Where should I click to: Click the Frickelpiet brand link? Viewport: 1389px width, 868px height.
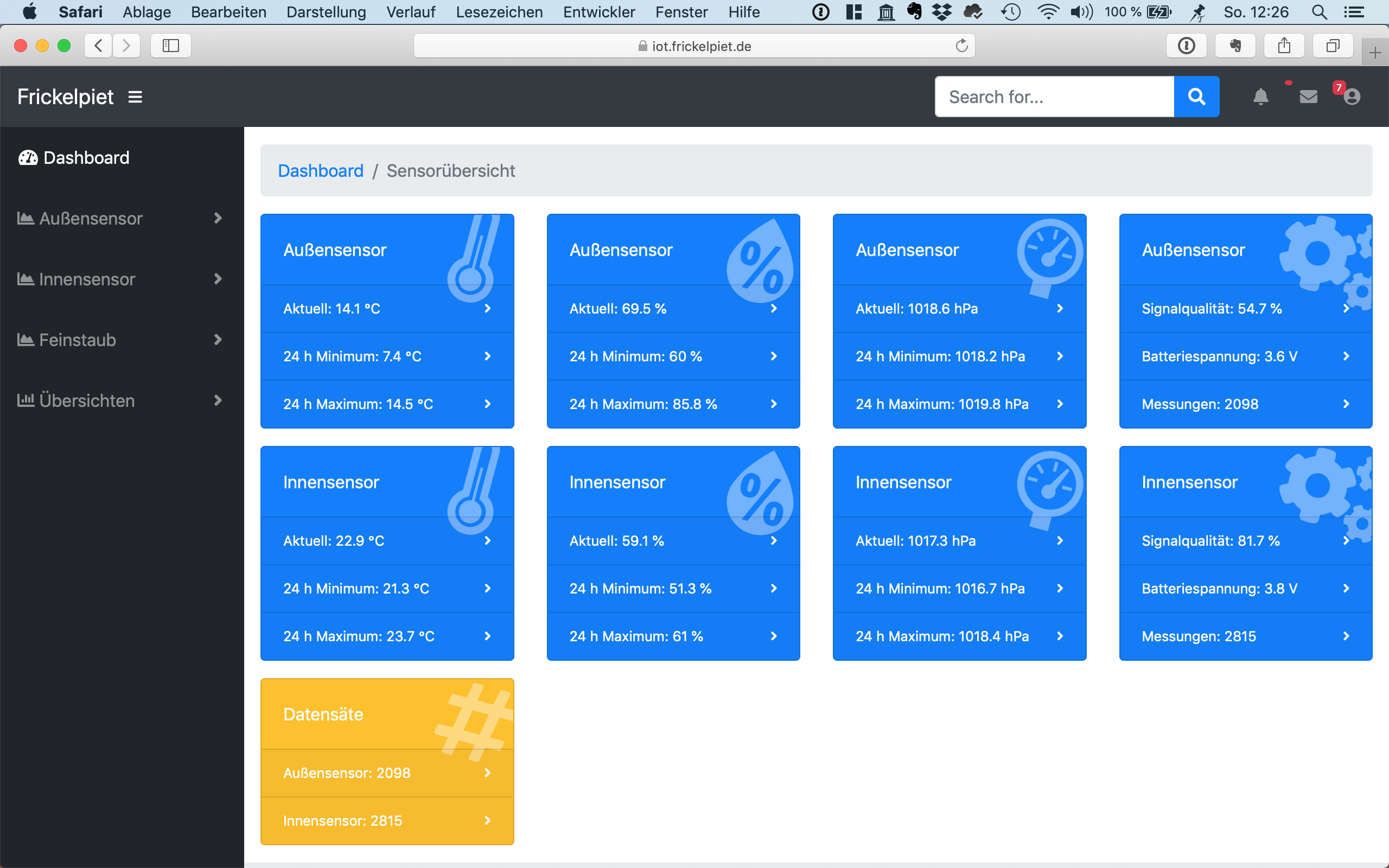pyautogui.click(x=66, y=97)
